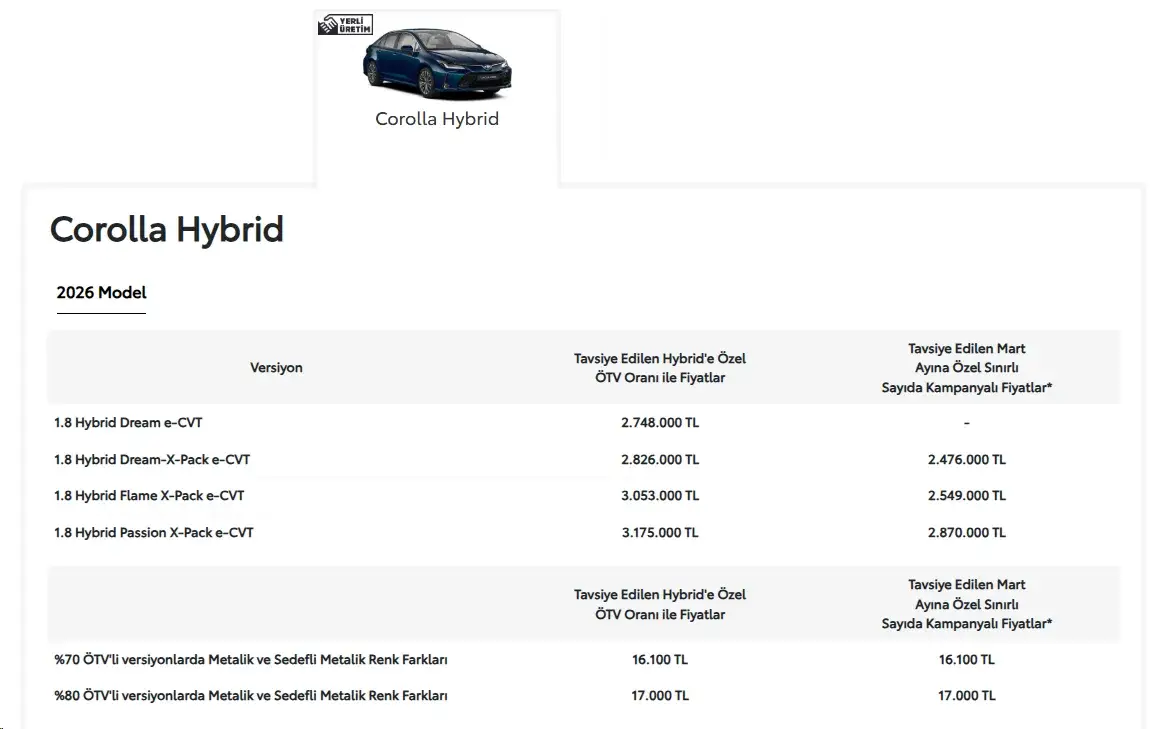Click the %70 ÖTV'li Metalik Renk Farkları row
1160x729 pixels.
584,659
